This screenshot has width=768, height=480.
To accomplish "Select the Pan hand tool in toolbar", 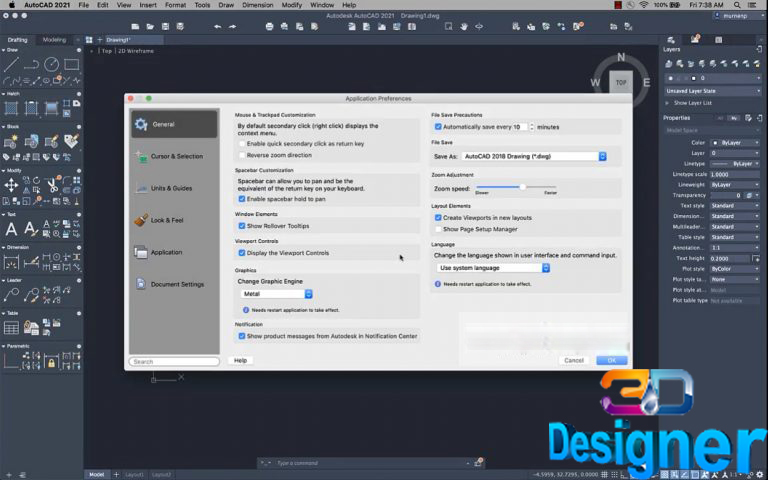I will [x=464, y=26].
